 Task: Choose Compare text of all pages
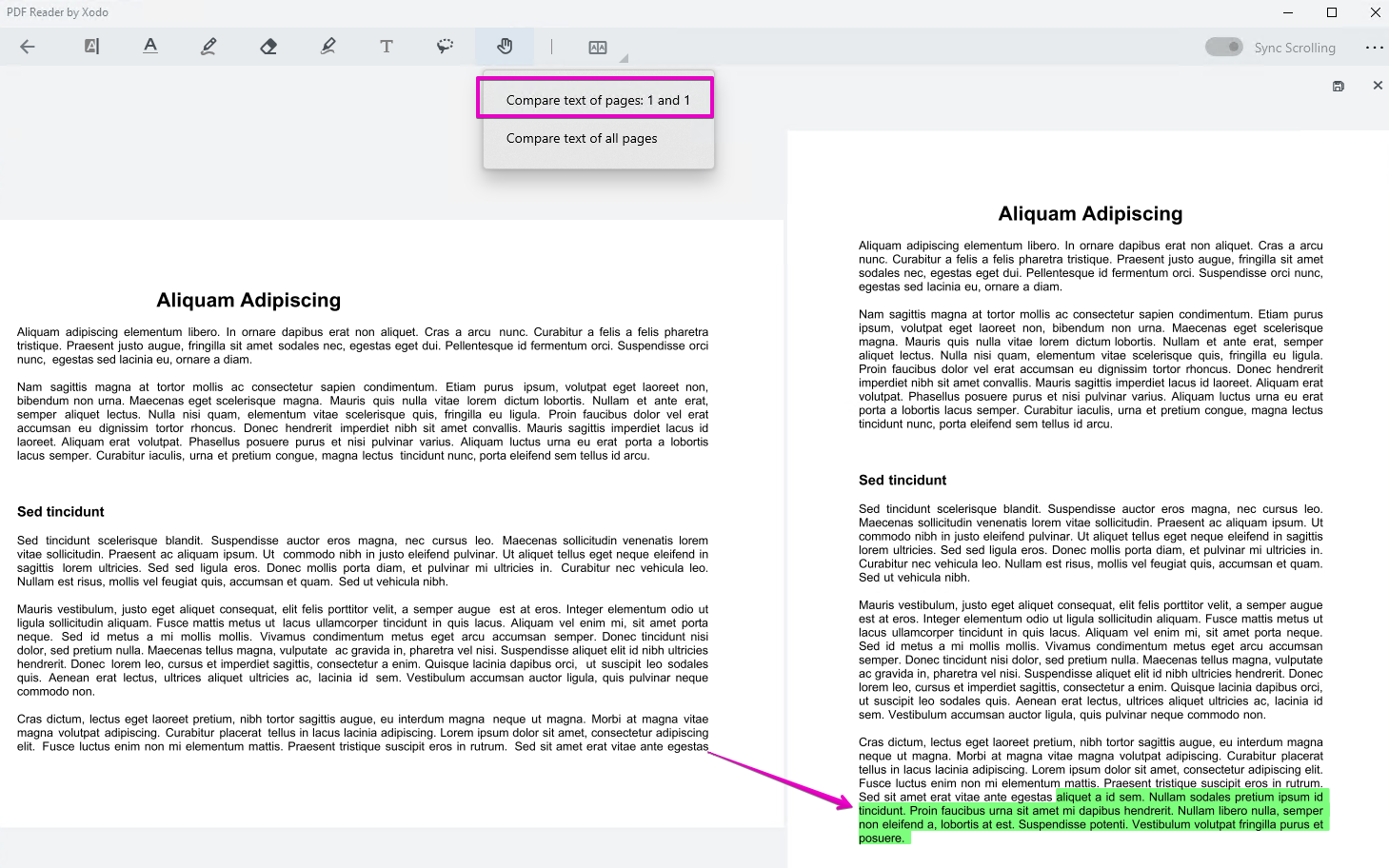pyautogui.click(x=582, y=138)
